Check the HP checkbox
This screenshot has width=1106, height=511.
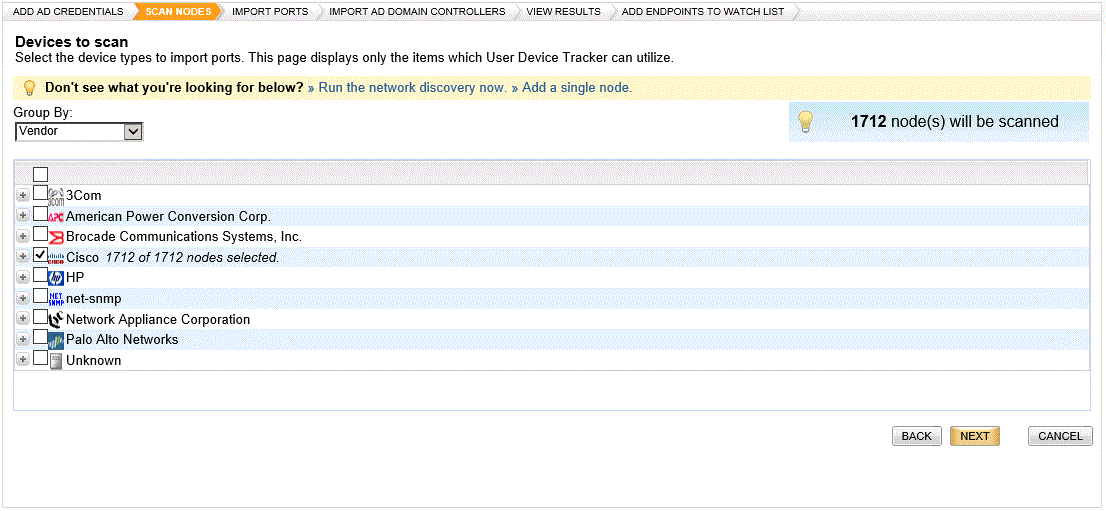click(x=41, y=275)
